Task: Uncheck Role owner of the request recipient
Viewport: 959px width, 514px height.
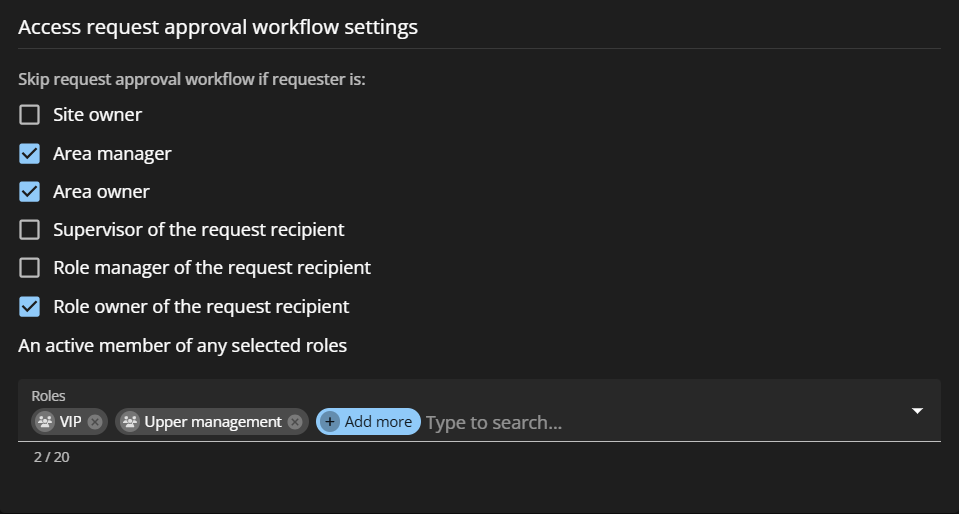Action: tap(30, 307)
